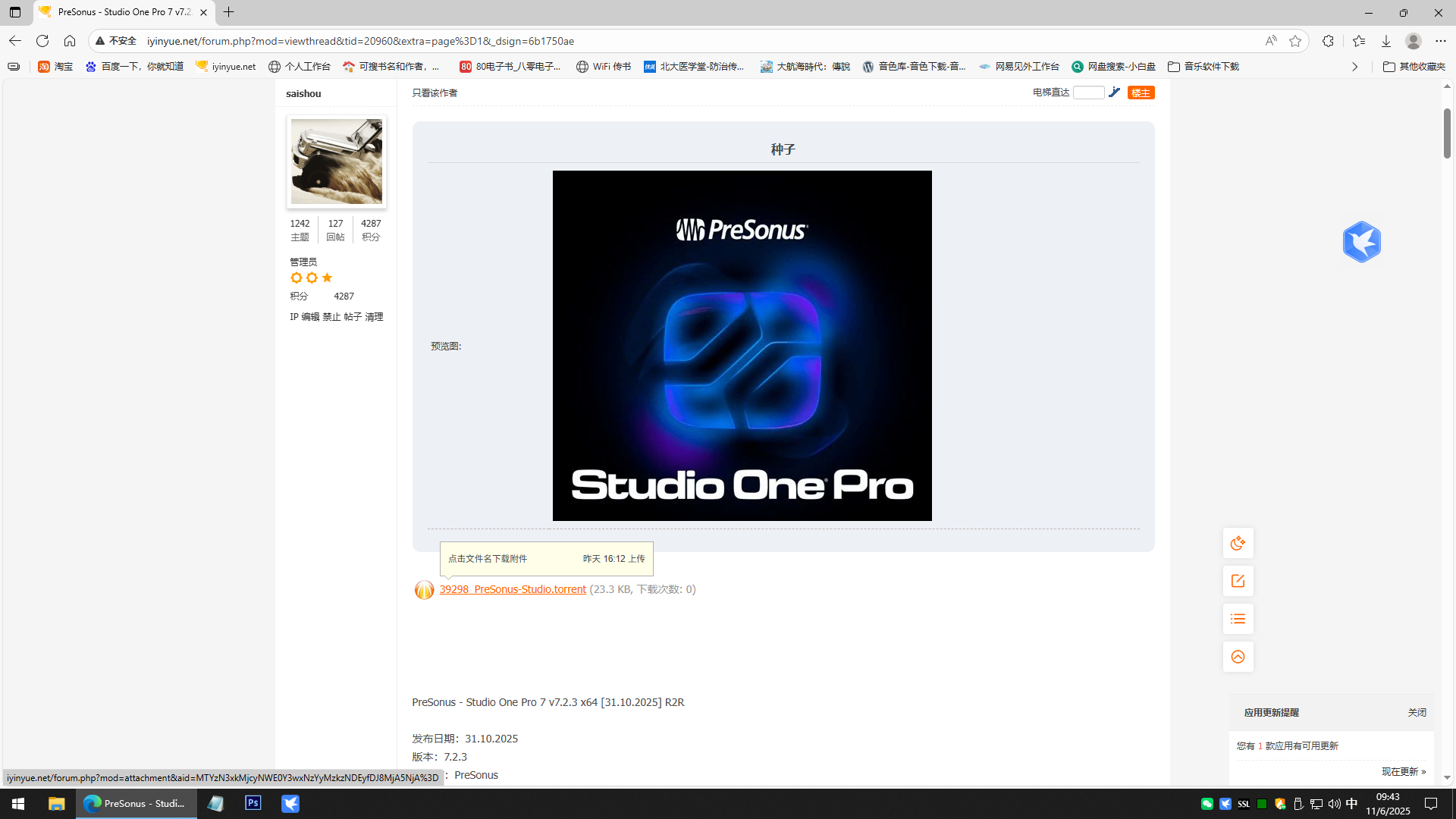This screenshot has width=1456, height=819.
Task: Open 其他收藏夹 bookmarks folder
Action: coord(1414,67)
